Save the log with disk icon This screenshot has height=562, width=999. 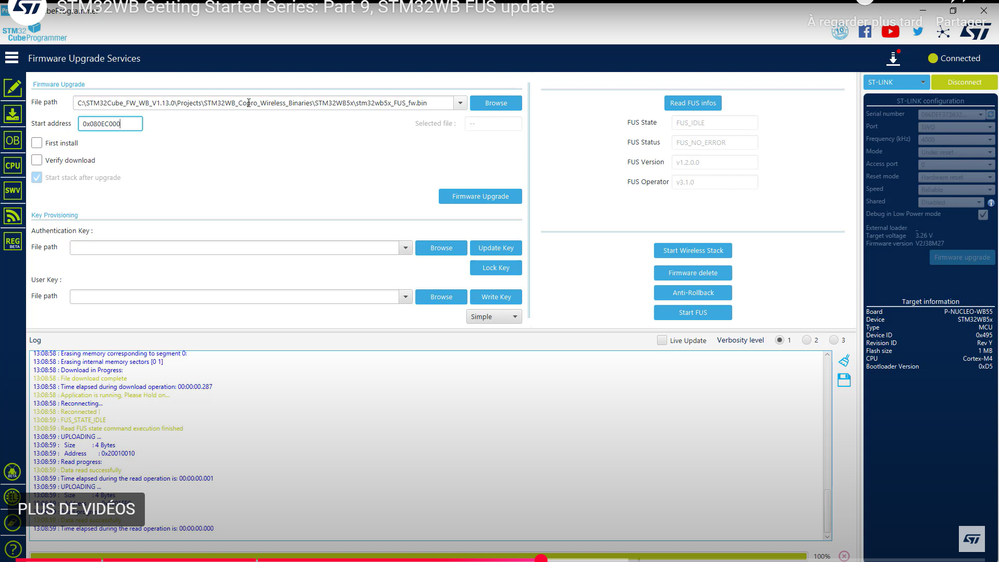coord(844,380)
